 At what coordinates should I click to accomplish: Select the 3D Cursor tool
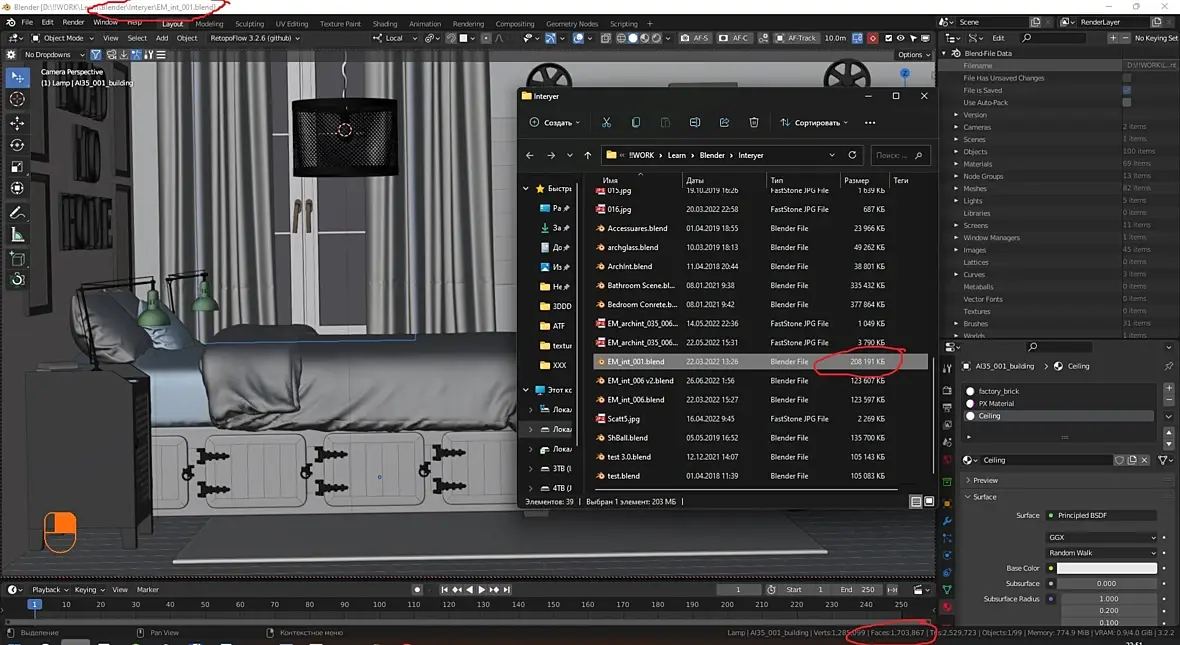(17, 99)
